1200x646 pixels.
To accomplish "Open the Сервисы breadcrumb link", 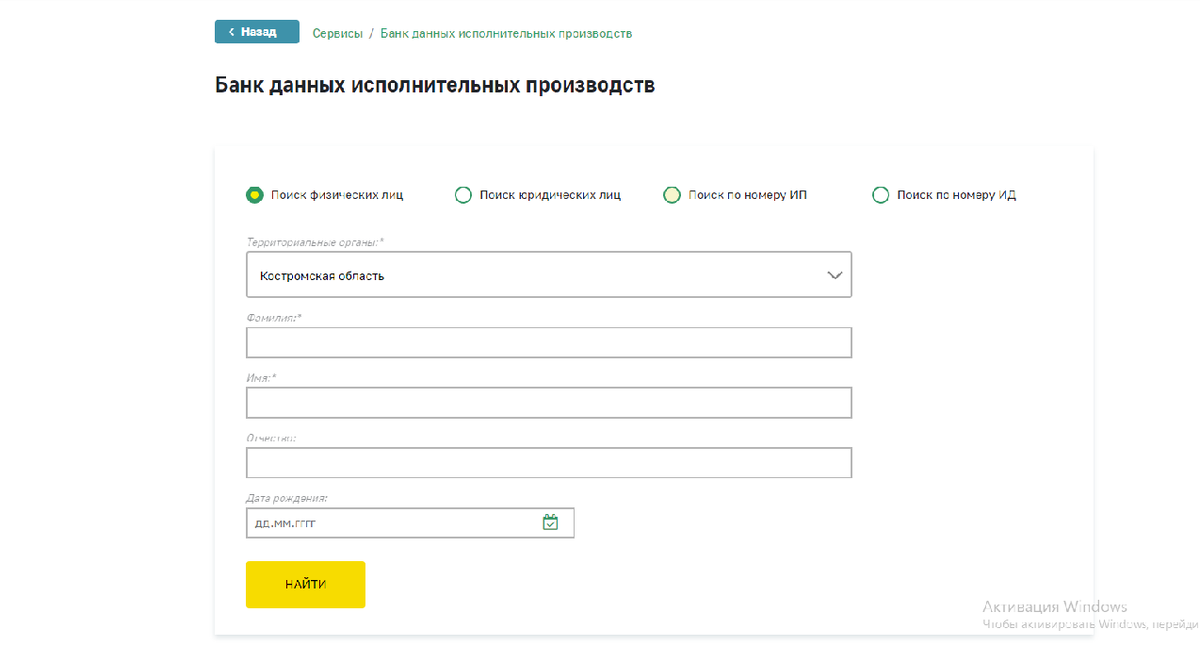I will point(338,33).
